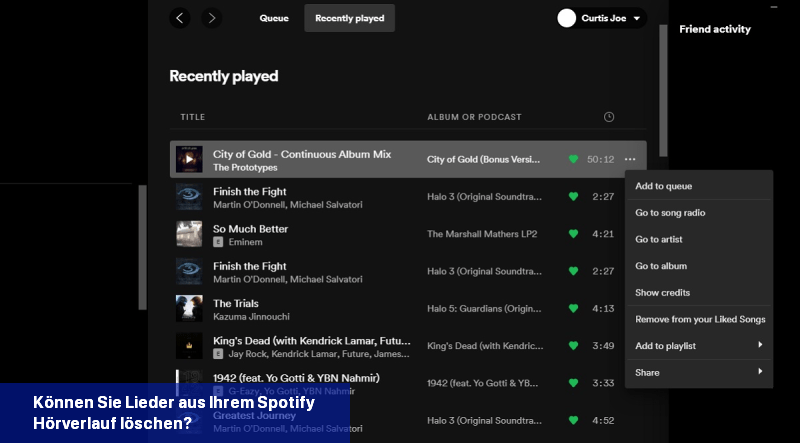Click the 50:12 duration value
Screen dimensions: 800x443
(601, 159)
